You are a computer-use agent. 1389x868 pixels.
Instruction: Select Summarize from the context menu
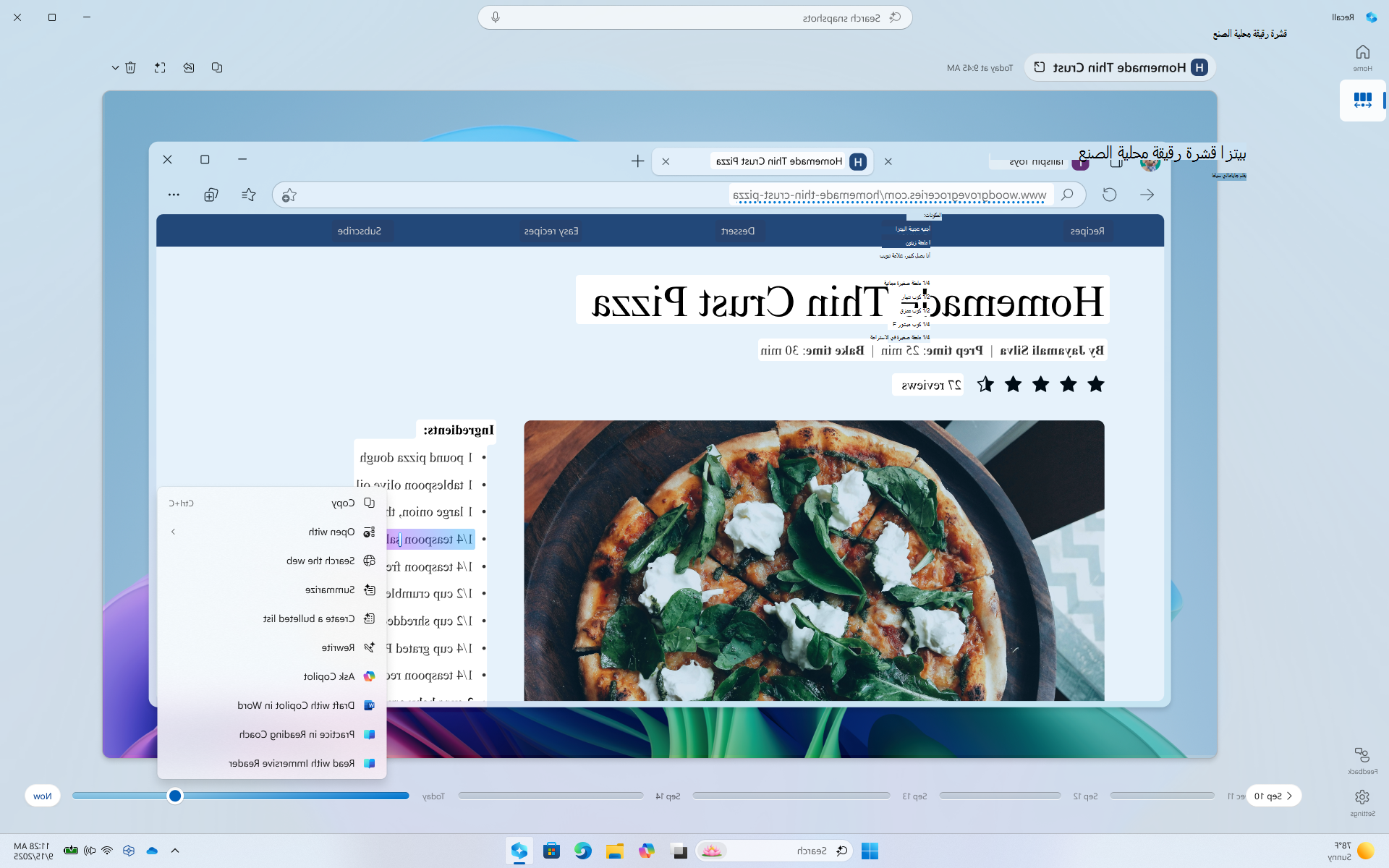pos(272,590)
